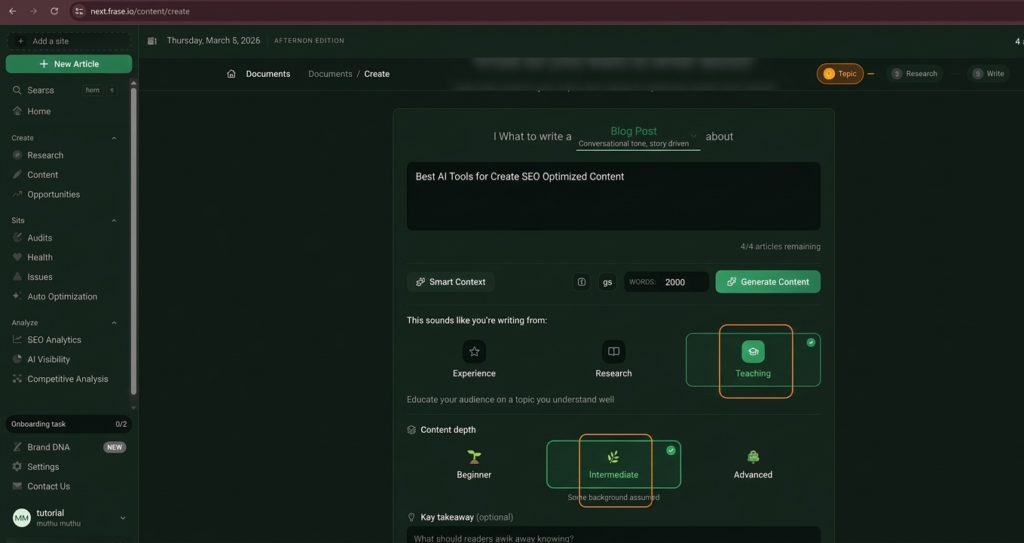Click the Teaching card checkmark
Viewport: 1024px width, 543px height.
point(810,342)
